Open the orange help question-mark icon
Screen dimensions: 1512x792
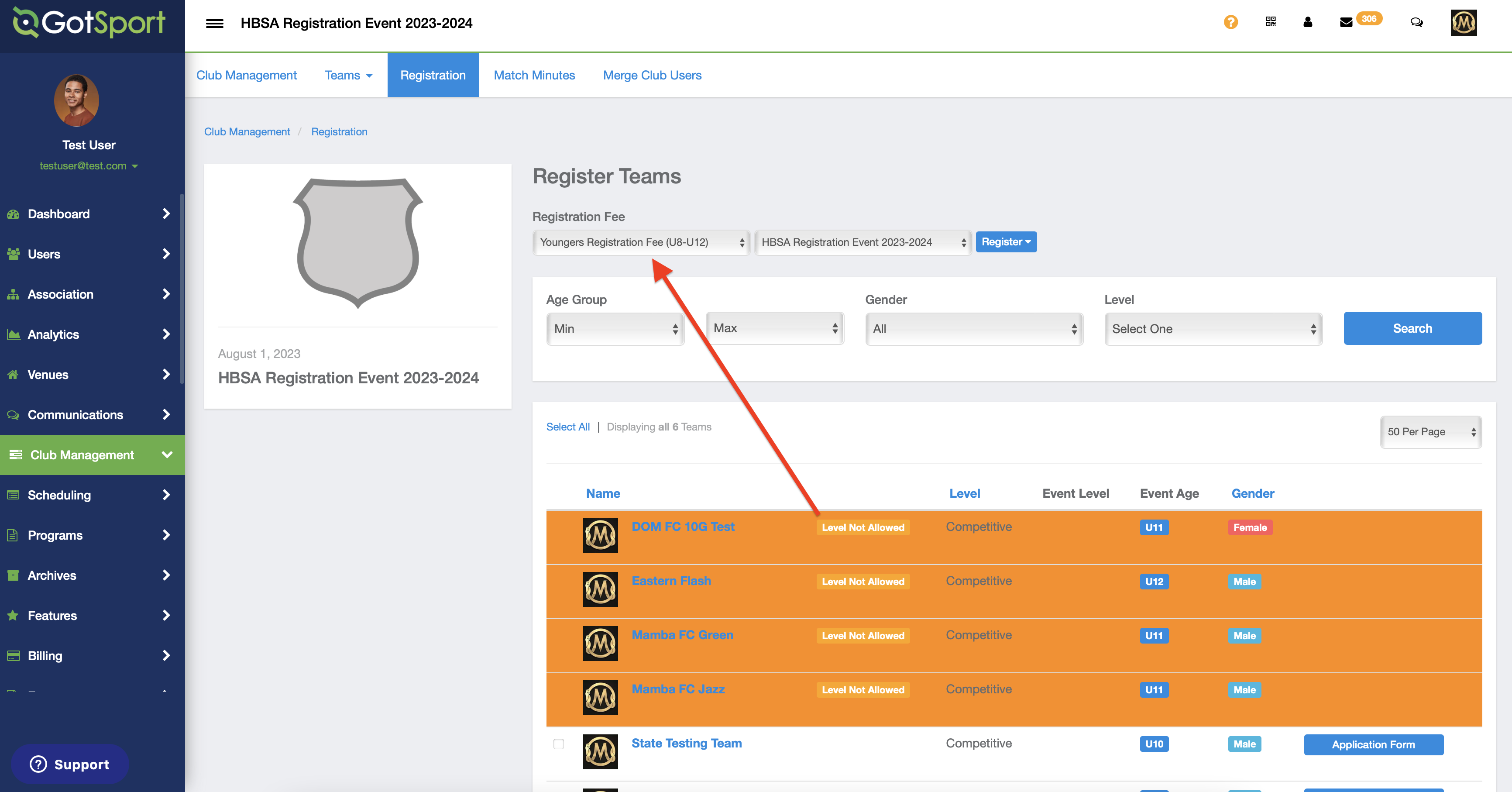tap(1230, 22)
